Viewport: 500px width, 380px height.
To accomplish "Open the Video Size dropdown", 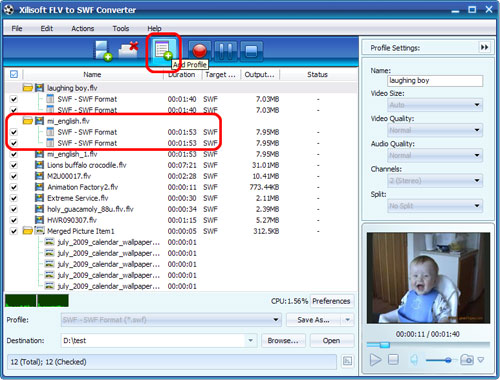I will click(435, 105).
